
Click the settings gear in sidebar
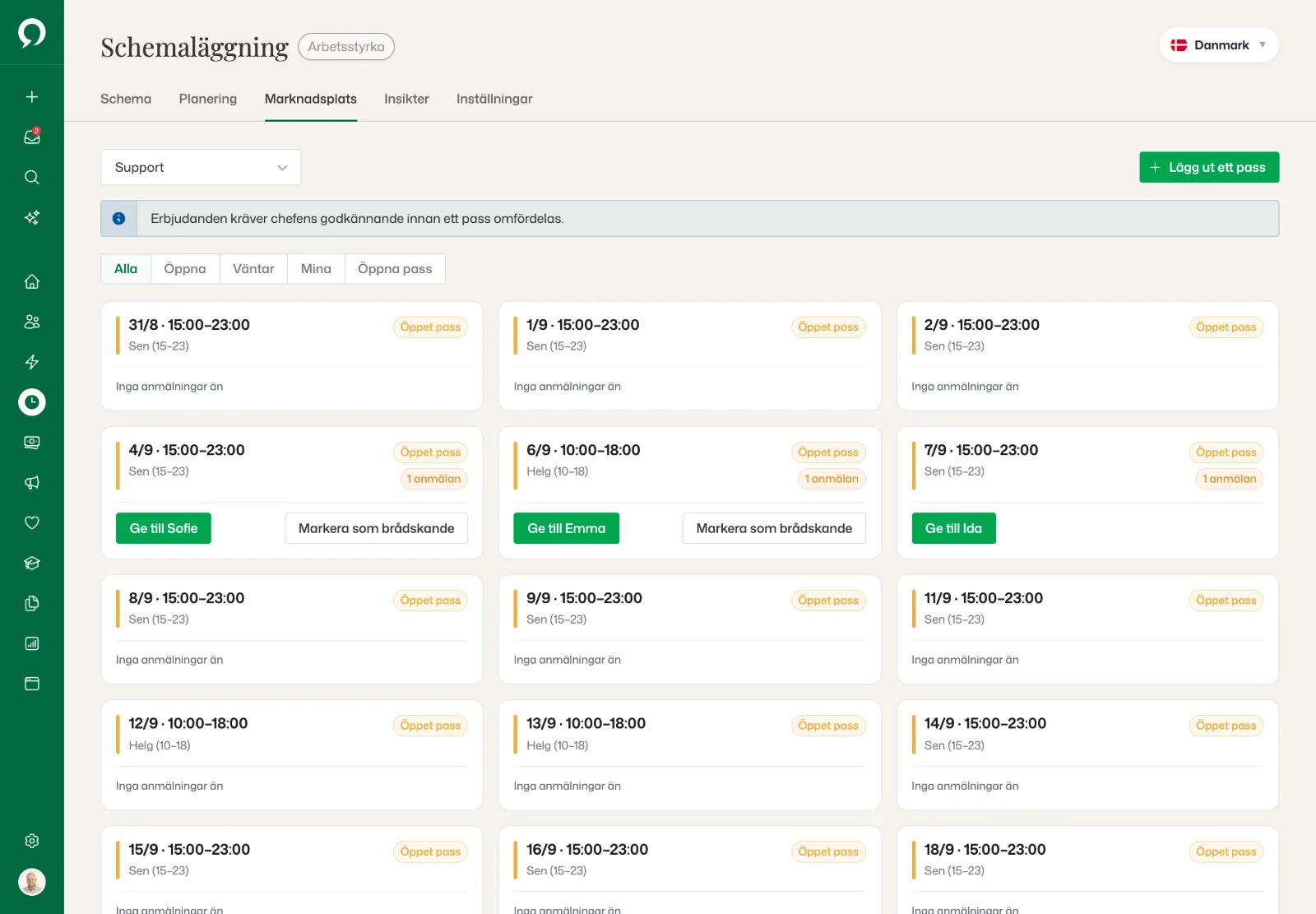[32, 841]
